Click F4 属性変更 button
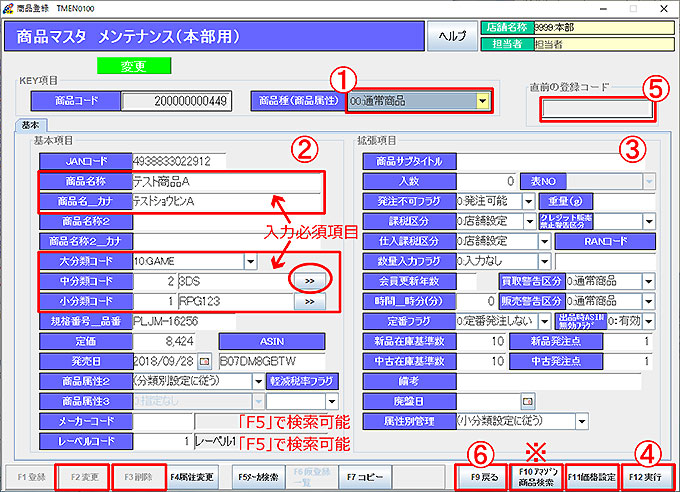This screenshot has width=680, height=492. [x=192, y=477]
